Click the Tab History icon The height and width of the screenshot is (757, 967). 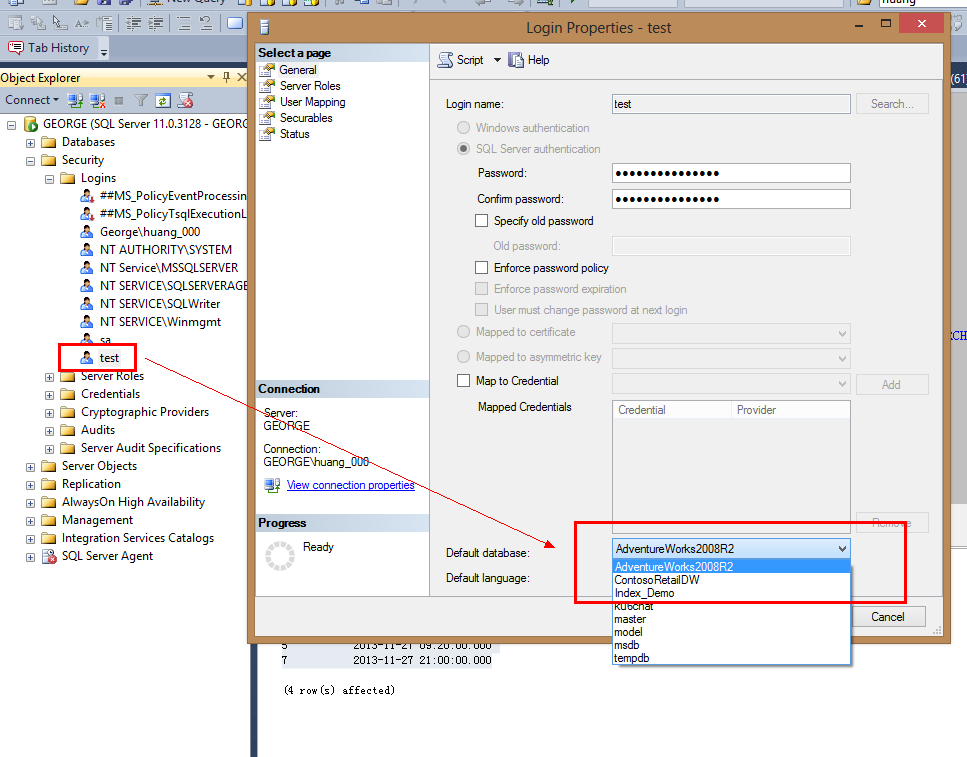(x=16, y=48)
